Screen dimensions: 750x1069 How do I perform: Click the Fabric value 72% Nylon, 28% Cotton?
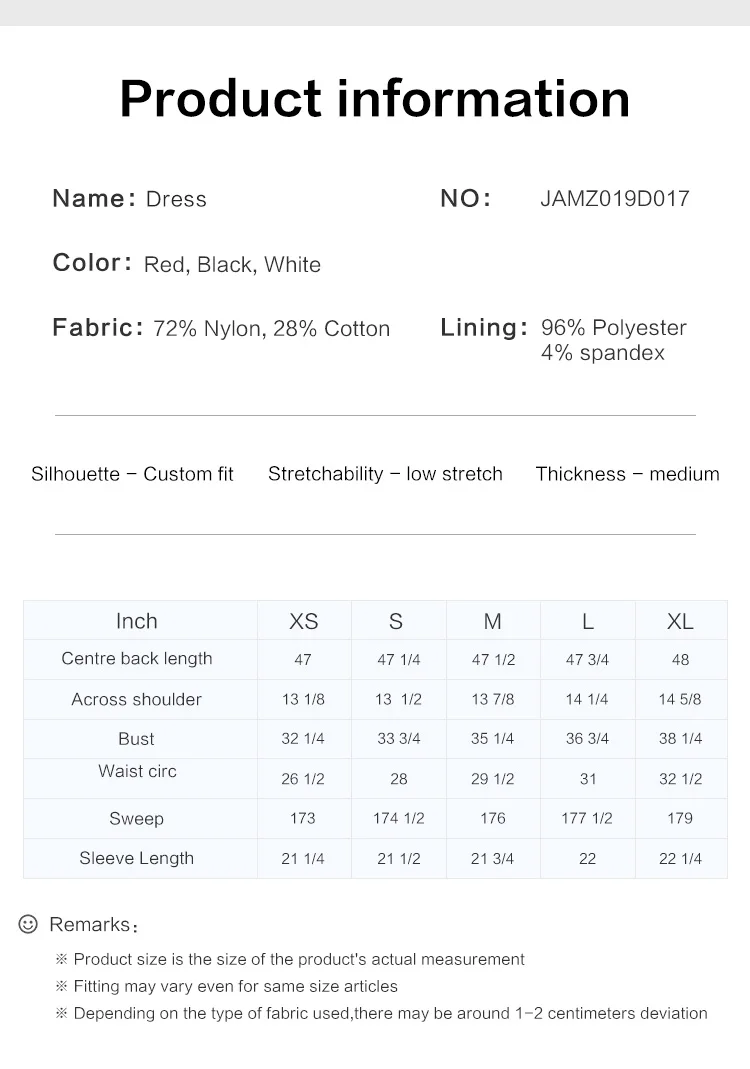point(271,329)
